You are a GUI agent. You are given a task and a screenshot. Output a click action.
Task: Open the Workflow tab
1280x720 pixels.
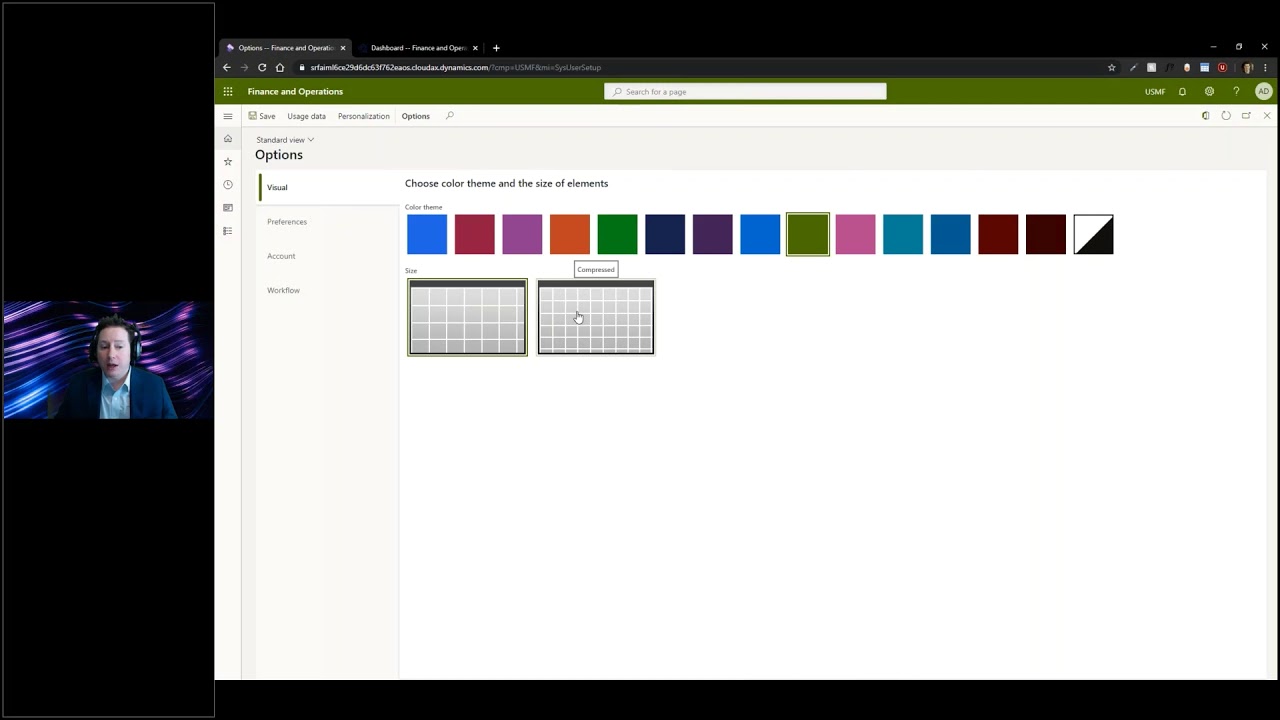coord(329,290)
